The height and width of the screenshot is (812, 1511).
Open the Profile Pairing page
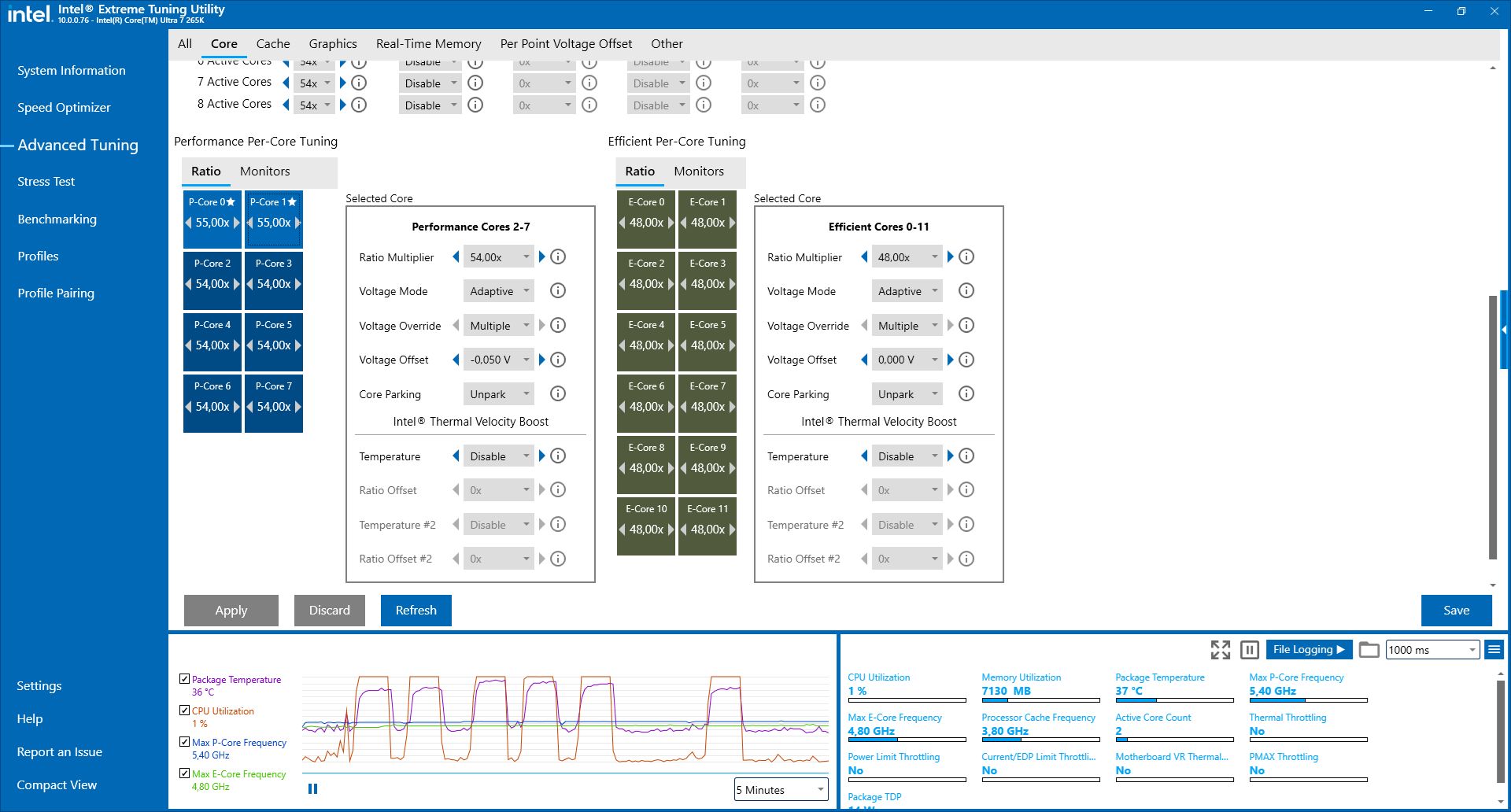tap(56, 293)
